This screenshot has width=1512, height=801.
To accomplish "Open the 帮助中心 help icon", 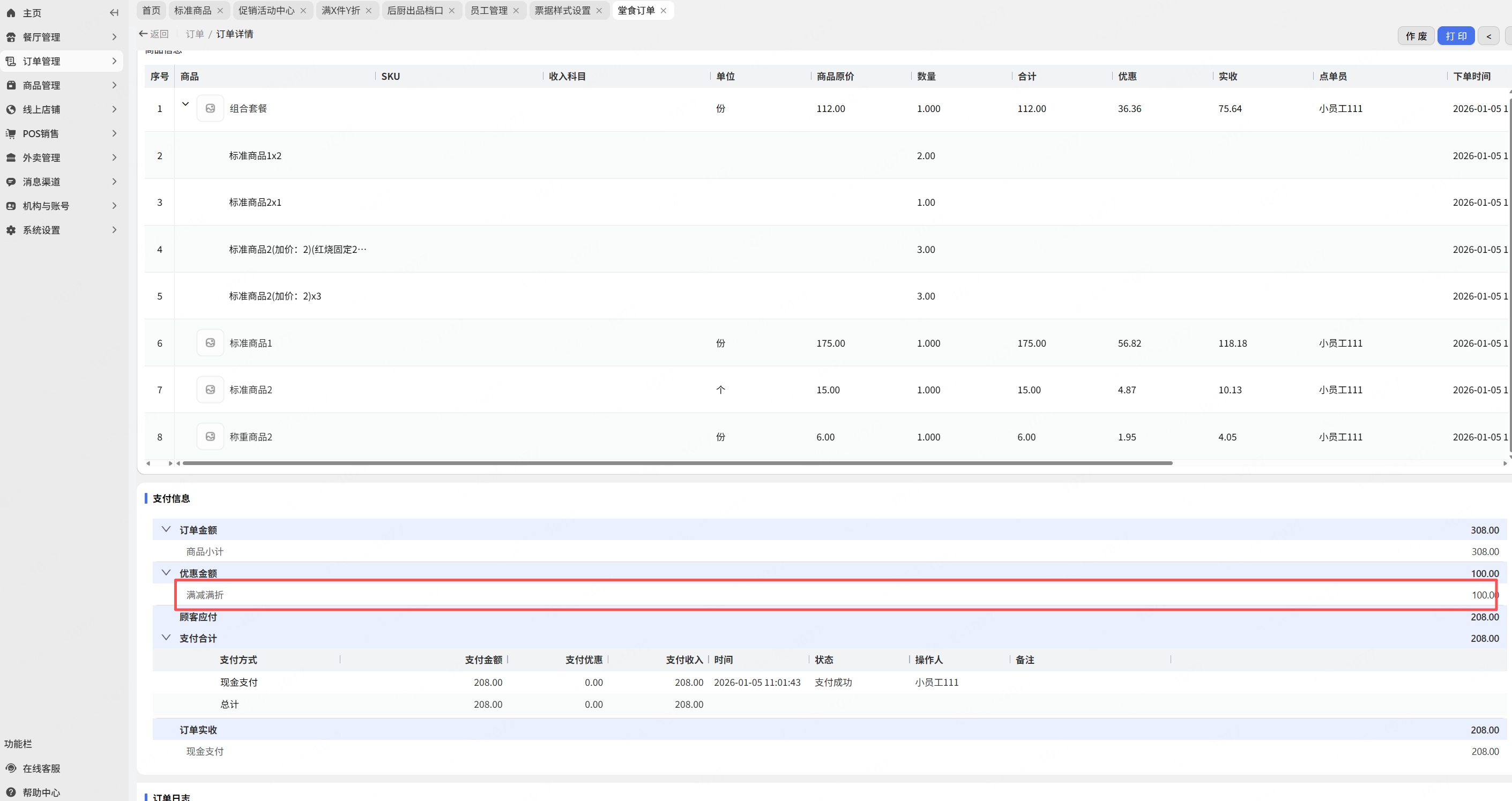I will click(11, 792).
